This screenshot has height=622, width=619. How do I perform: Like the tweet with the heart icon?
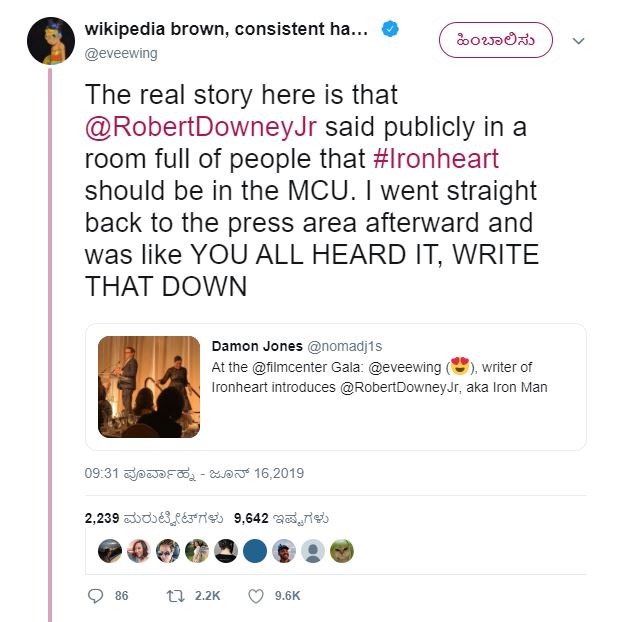(x=255, y=595)
